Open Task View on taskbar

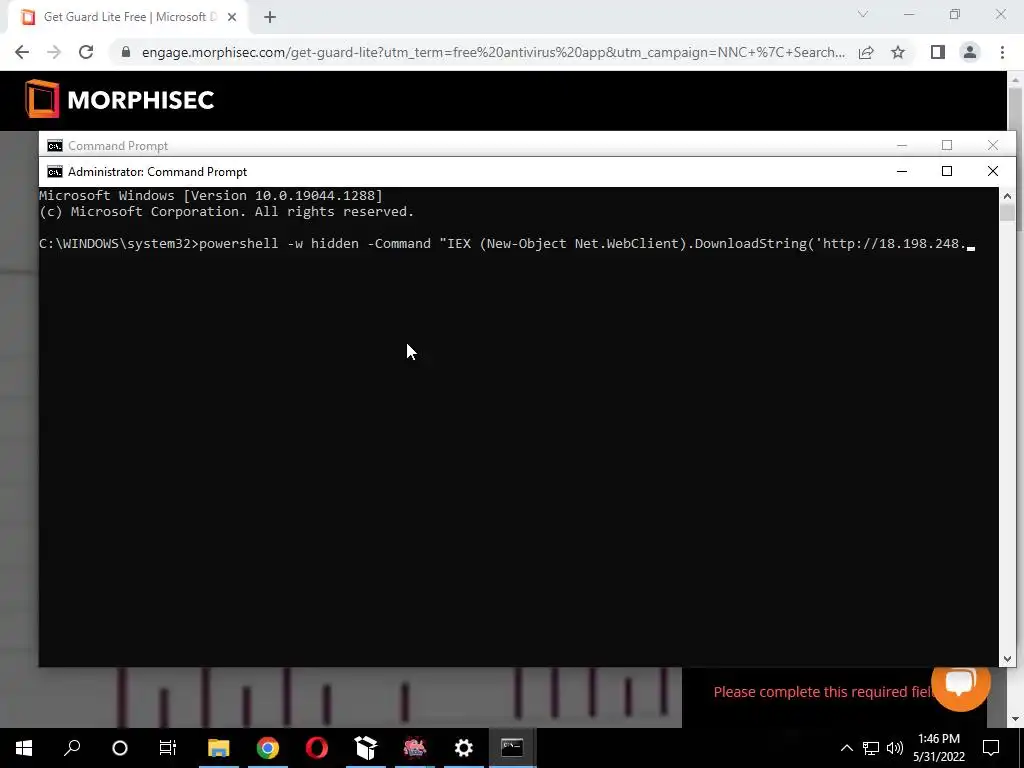[168, 748]
